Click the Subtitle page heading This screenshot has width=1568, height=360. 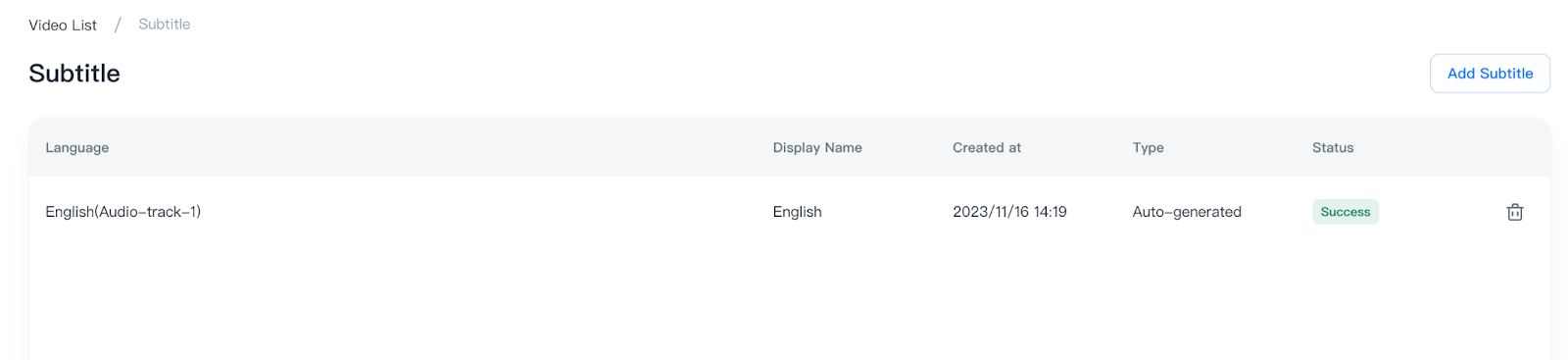[74, 74]
